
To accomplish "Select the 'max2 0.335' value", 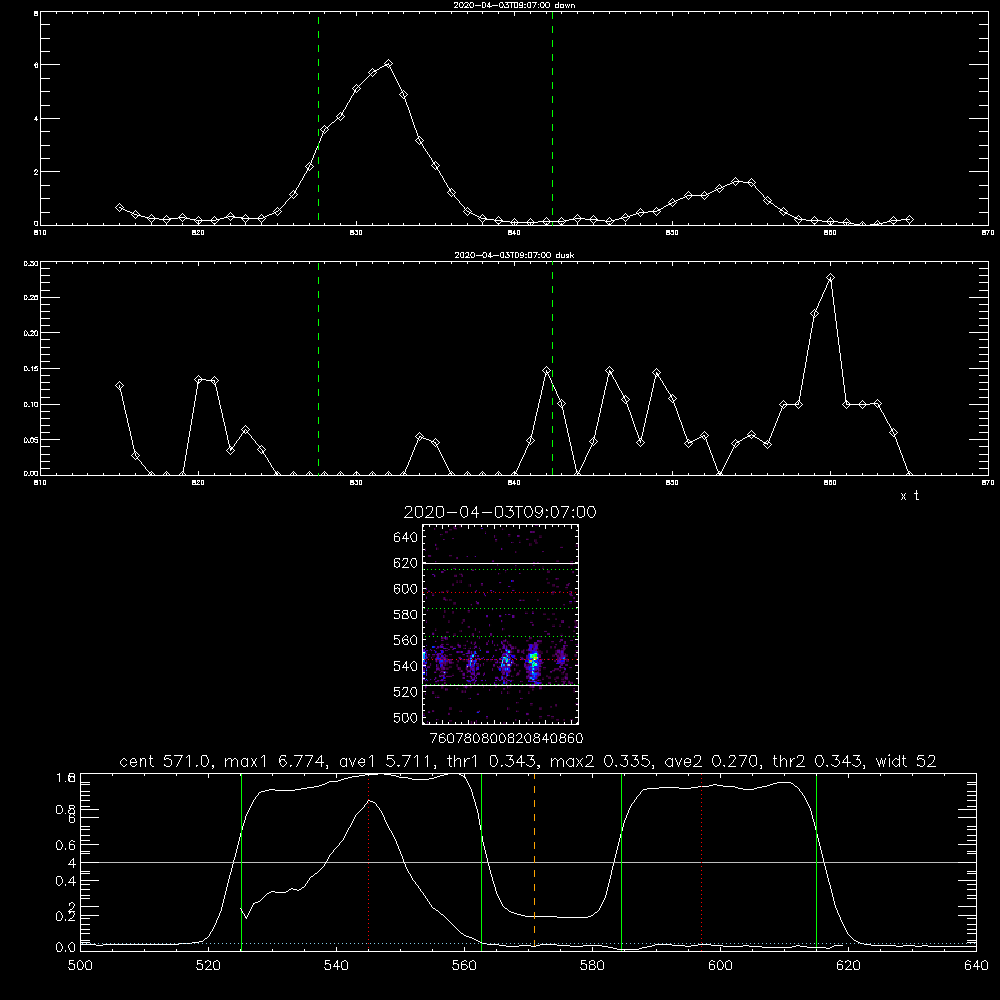I will (x=598, y=761).
